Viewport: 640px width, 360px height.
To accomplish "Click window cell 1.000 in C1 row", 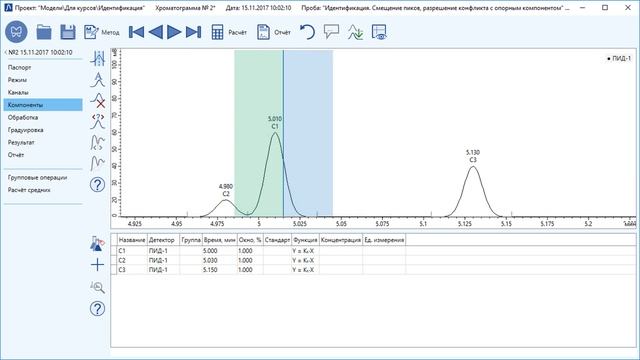I will [x=250, y=251].
